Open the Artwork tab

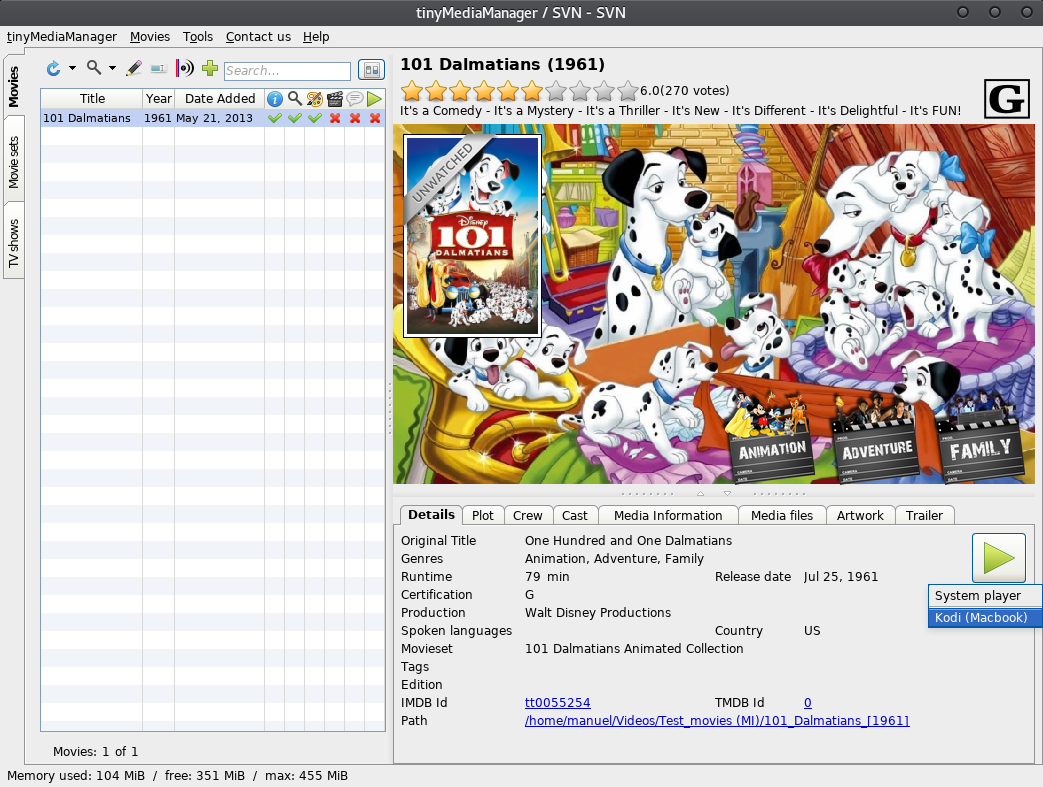[x=860, y=516]
